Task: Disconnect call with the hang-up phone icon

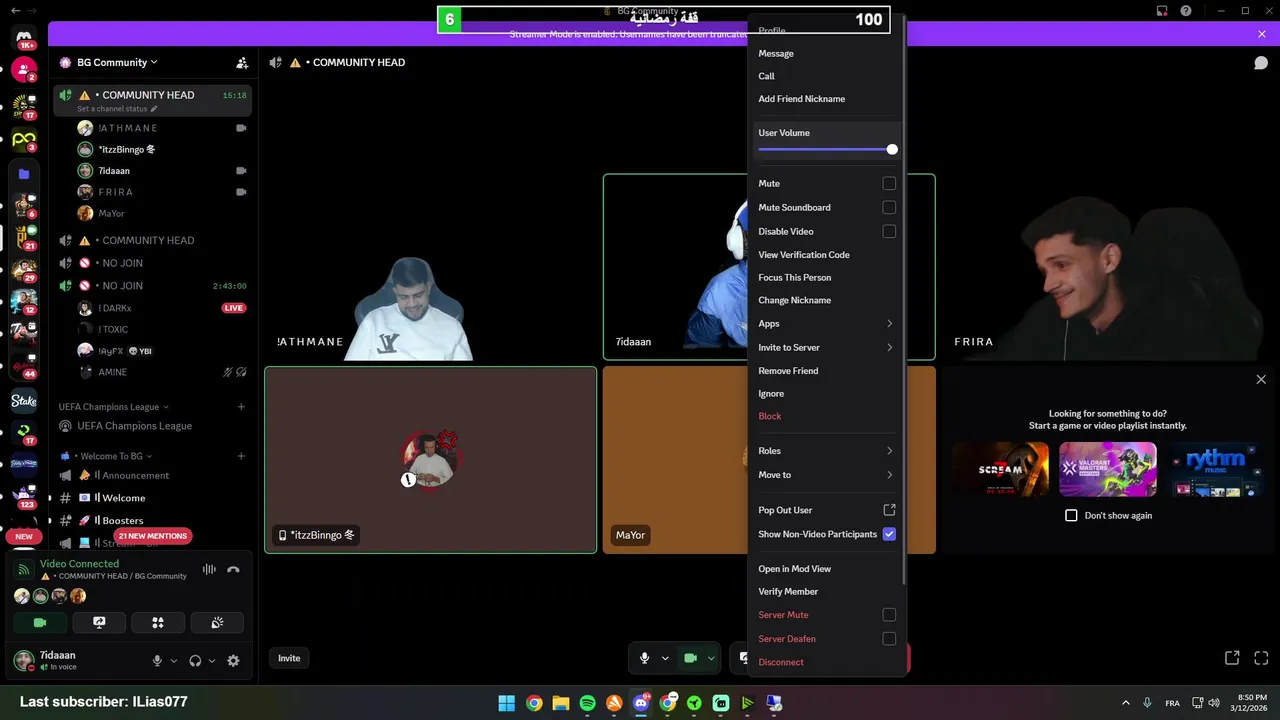Action: [x=233, y=570]
